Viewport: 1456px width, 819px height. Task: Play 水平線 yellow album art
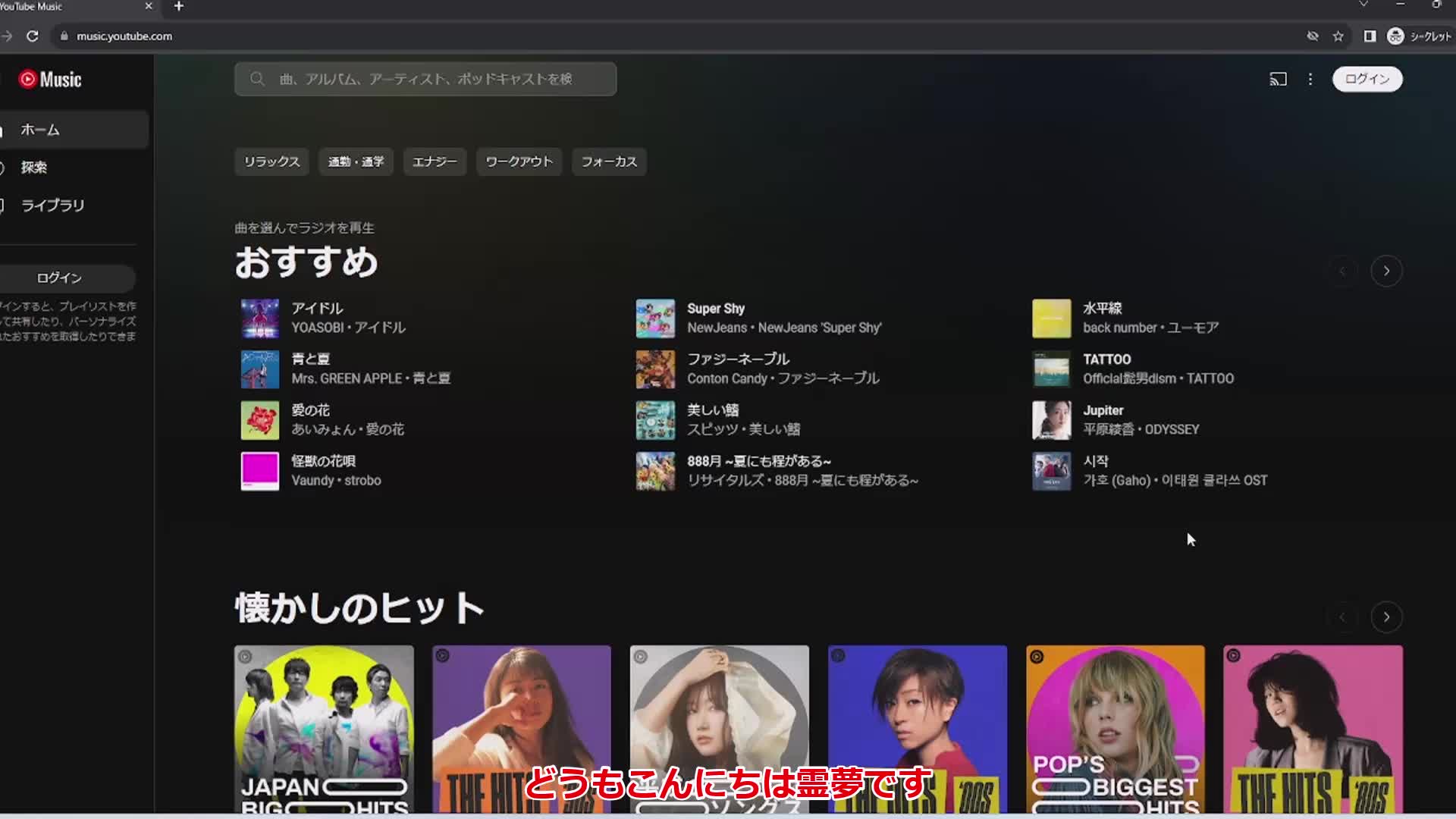click(1052, 318)
